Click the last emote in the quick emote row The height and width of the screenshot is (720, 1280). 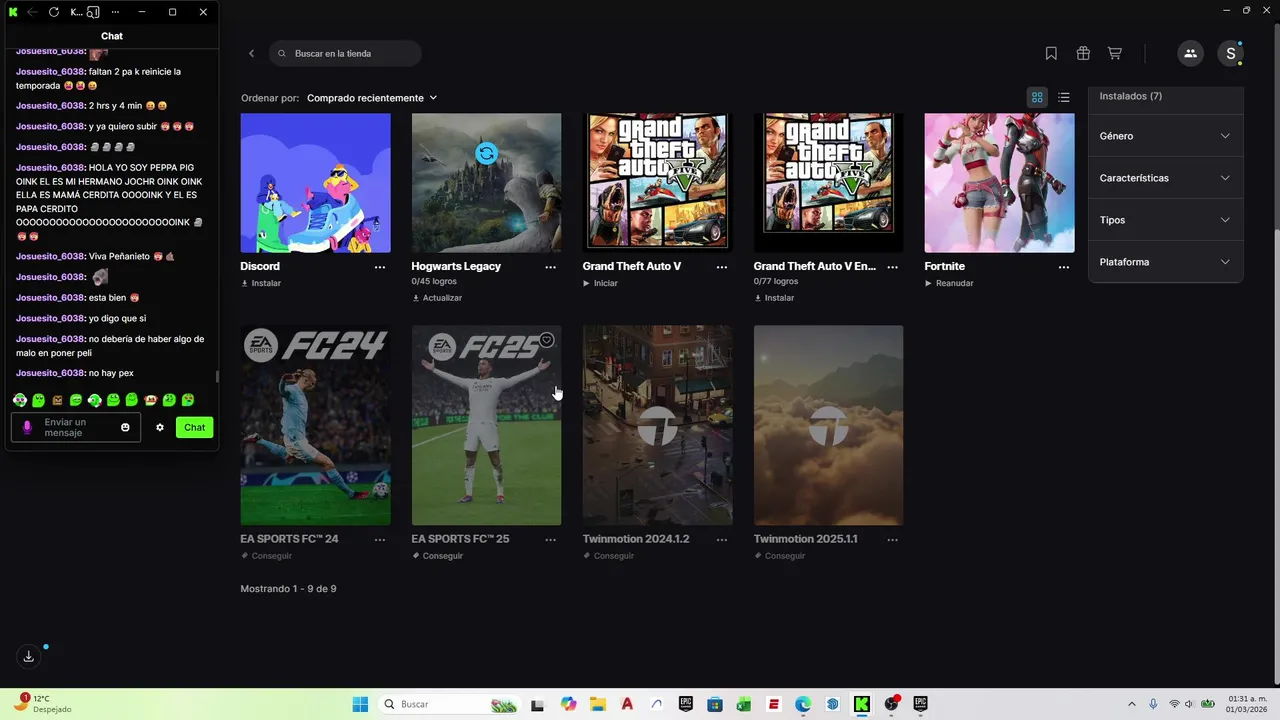187,400
